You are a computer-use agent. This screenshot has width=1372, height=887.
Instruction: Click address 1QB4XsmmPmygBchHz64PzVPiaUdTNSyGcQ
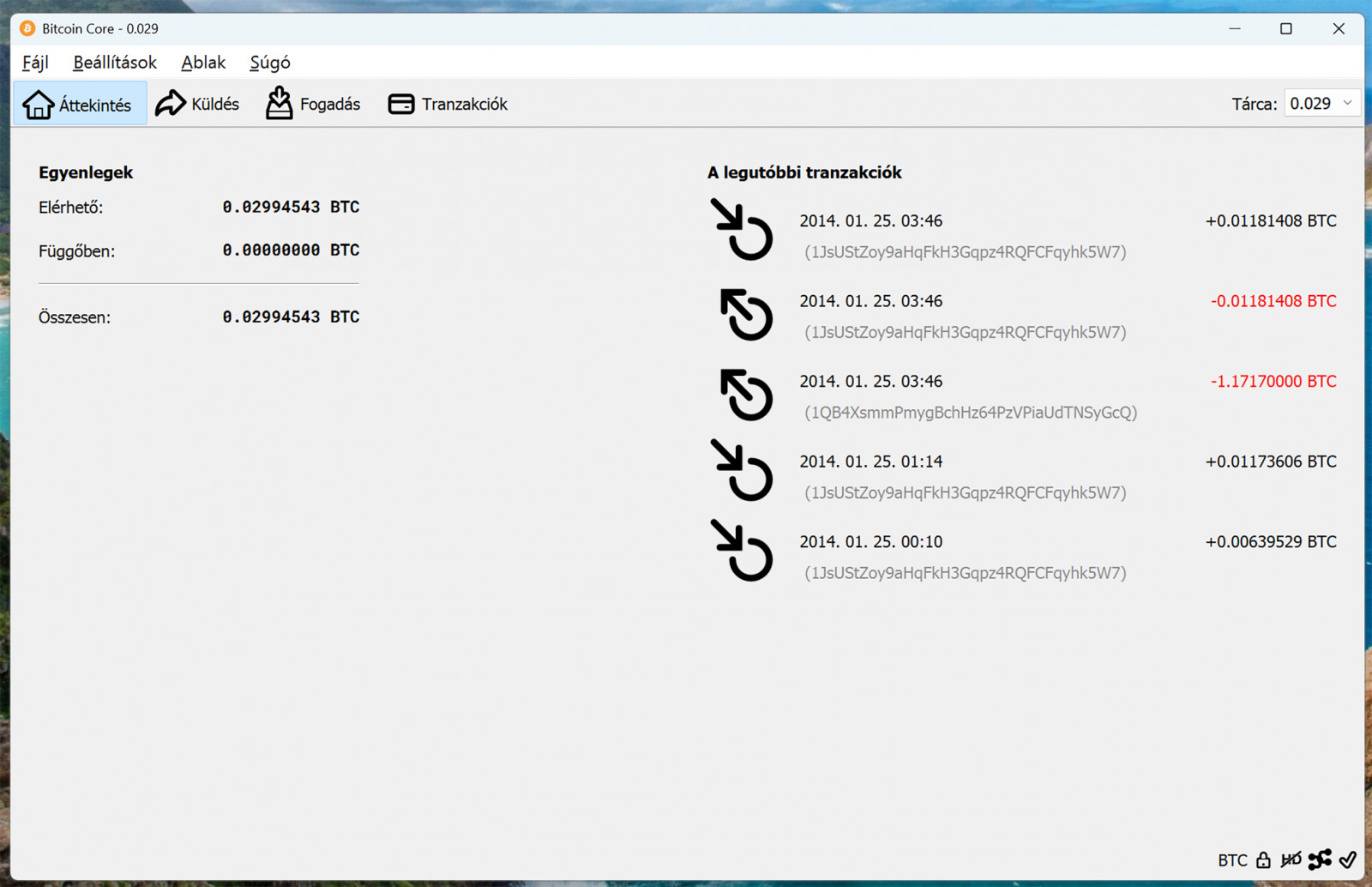(971, 413)
